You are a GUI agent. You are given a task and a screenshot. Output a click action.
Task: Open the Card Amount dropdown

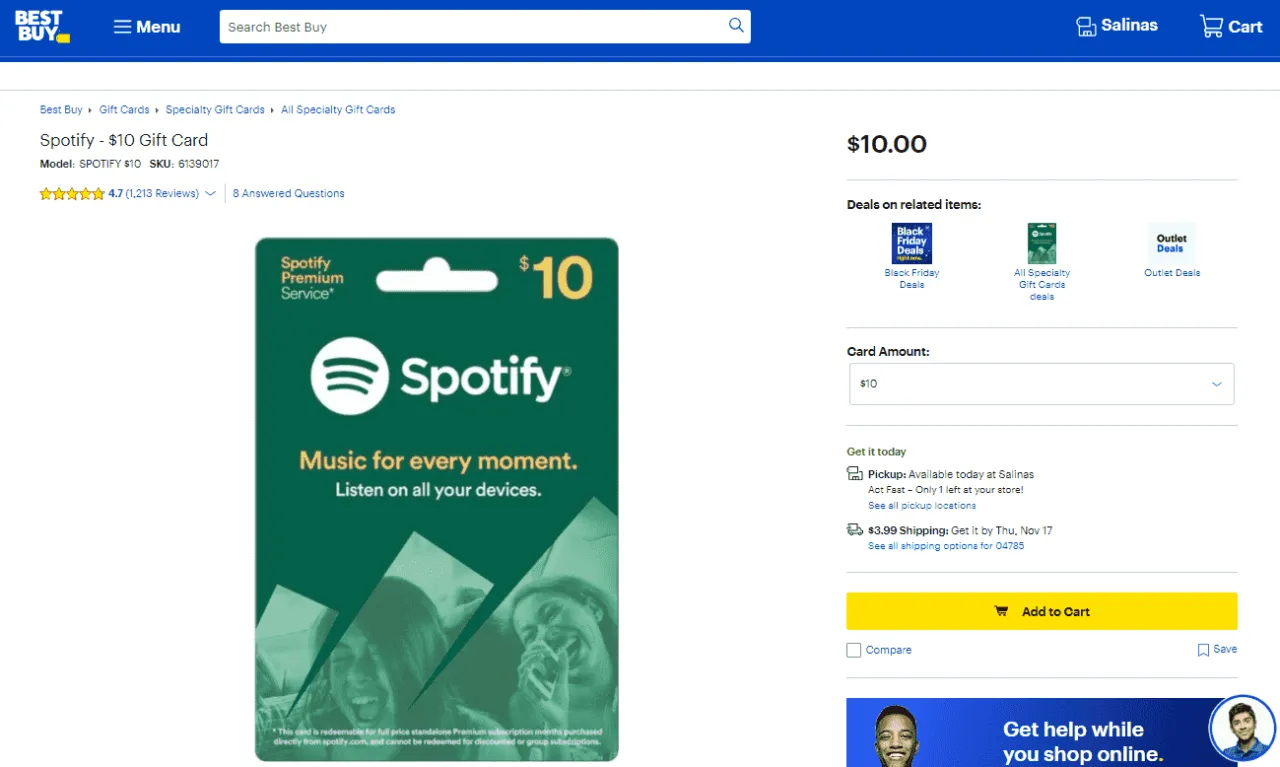[x=1041, y=384]
